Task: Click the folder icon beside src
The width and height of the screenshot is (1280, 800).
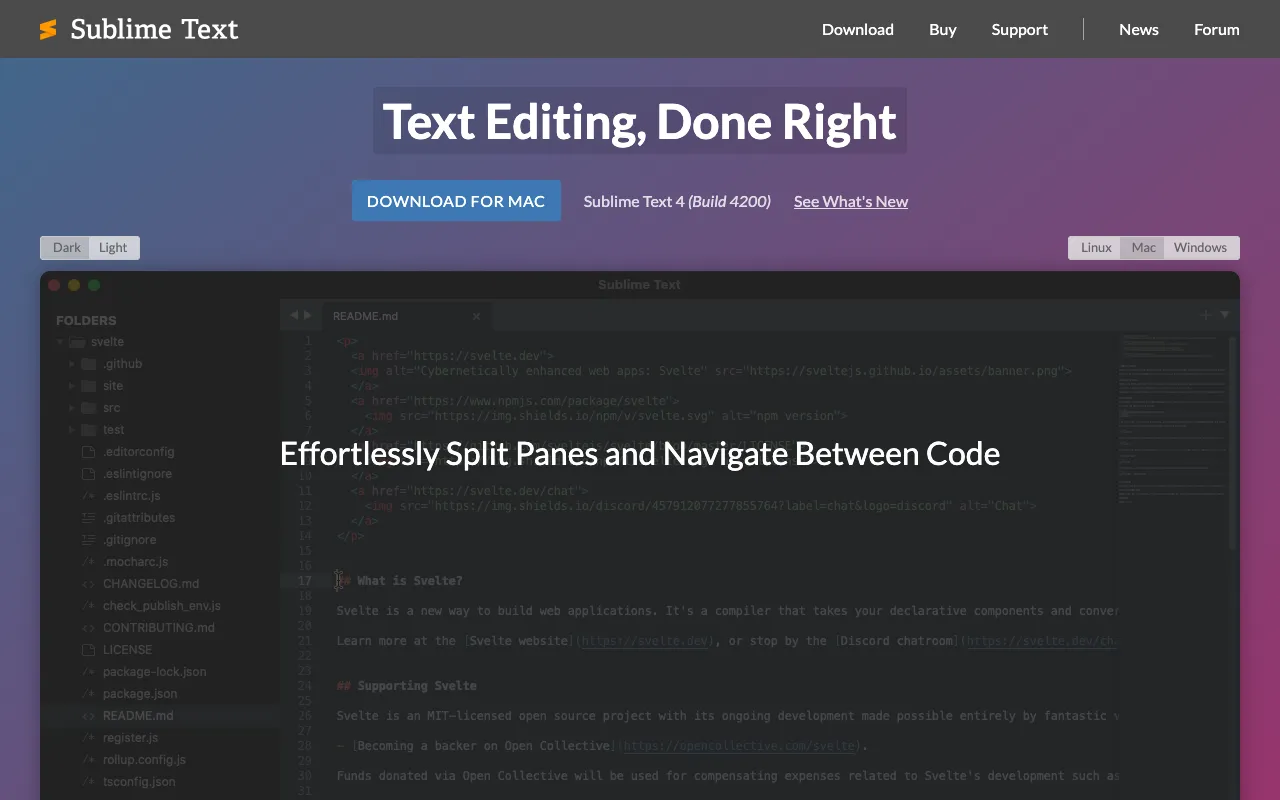Action: coord(87,407)
